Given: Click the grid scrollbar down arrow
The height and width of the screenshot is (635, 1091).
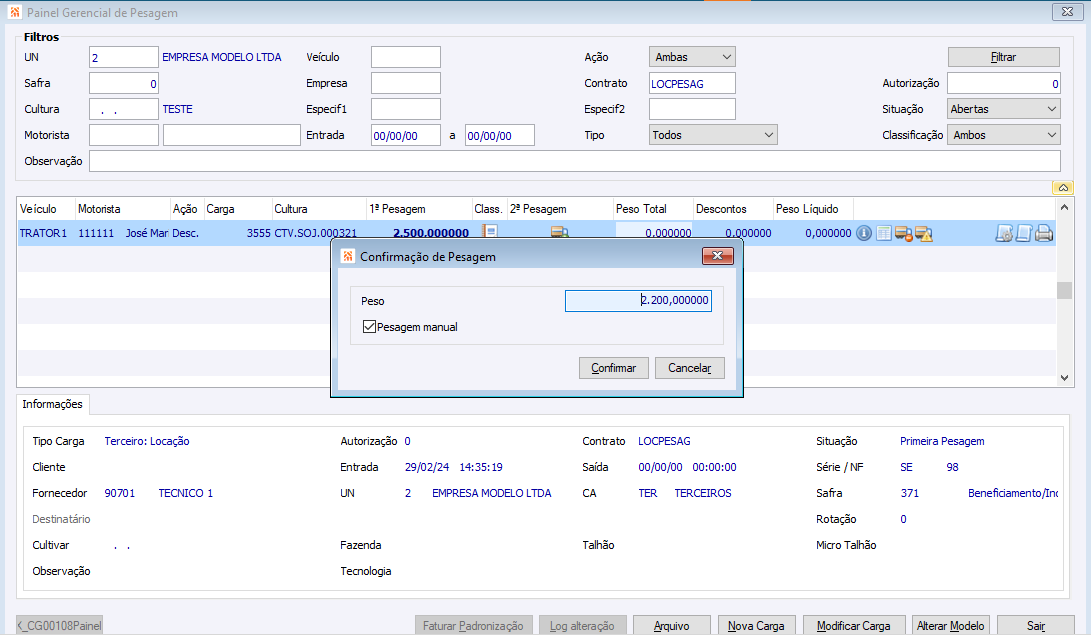Looking at the screenshot, I should 1064,378.
